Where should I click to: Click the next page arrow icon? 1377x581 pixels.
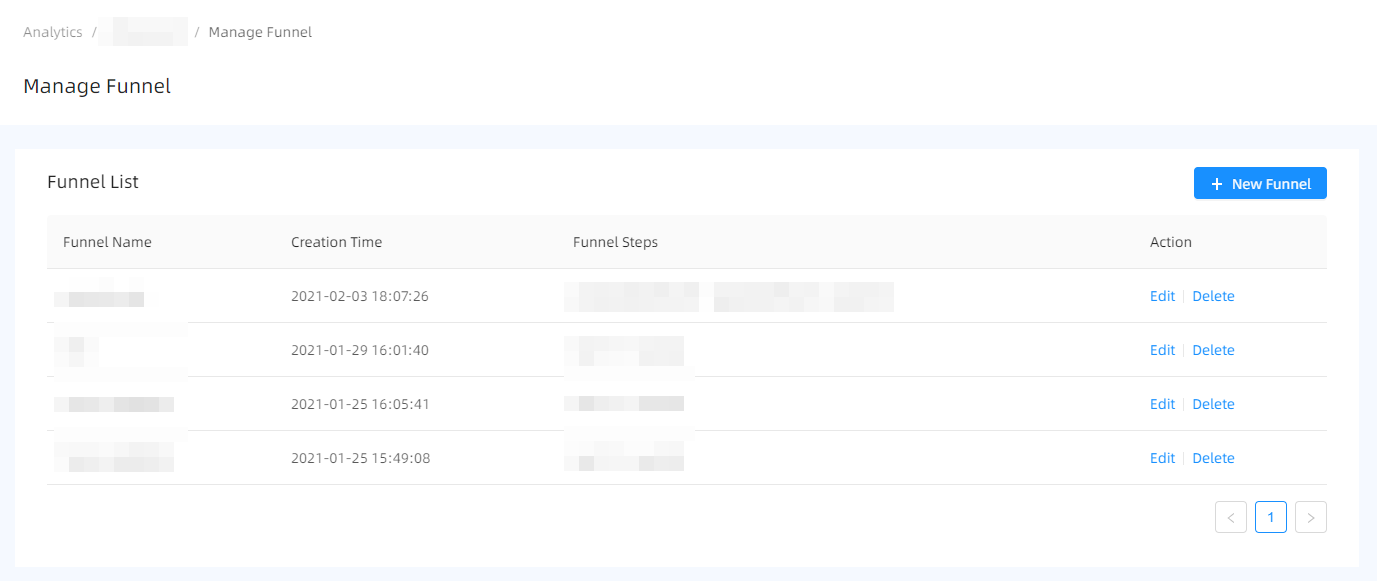[x=1311, y=517]
